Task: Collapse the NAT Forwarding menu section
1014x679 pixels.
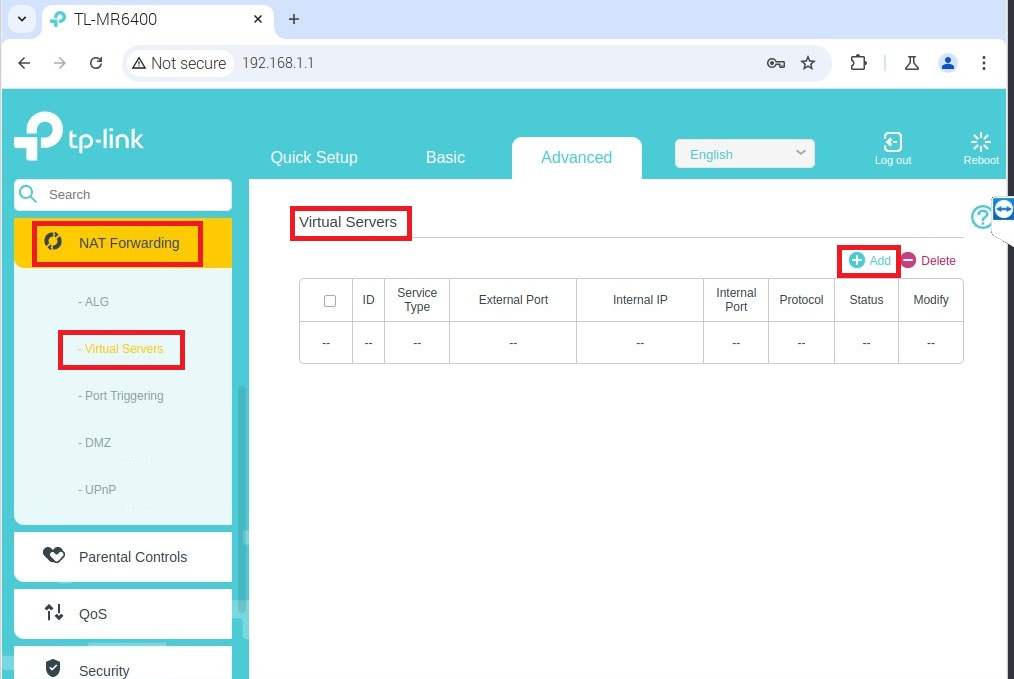Action: coord(123,243)
